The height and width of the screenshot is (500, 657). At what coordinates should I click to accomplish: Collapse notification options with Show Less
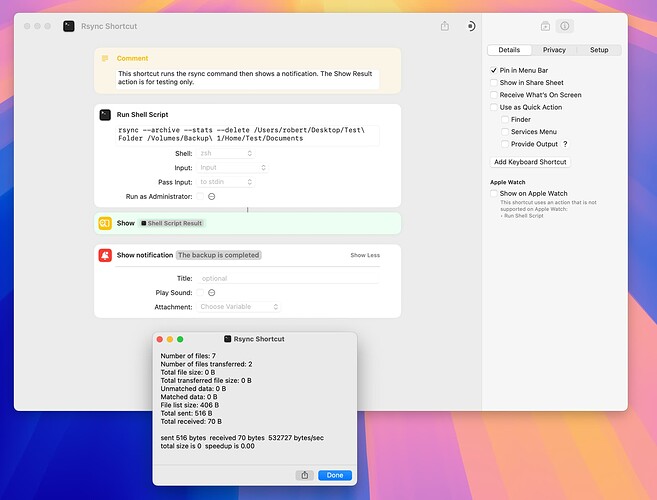click(365, 255)
